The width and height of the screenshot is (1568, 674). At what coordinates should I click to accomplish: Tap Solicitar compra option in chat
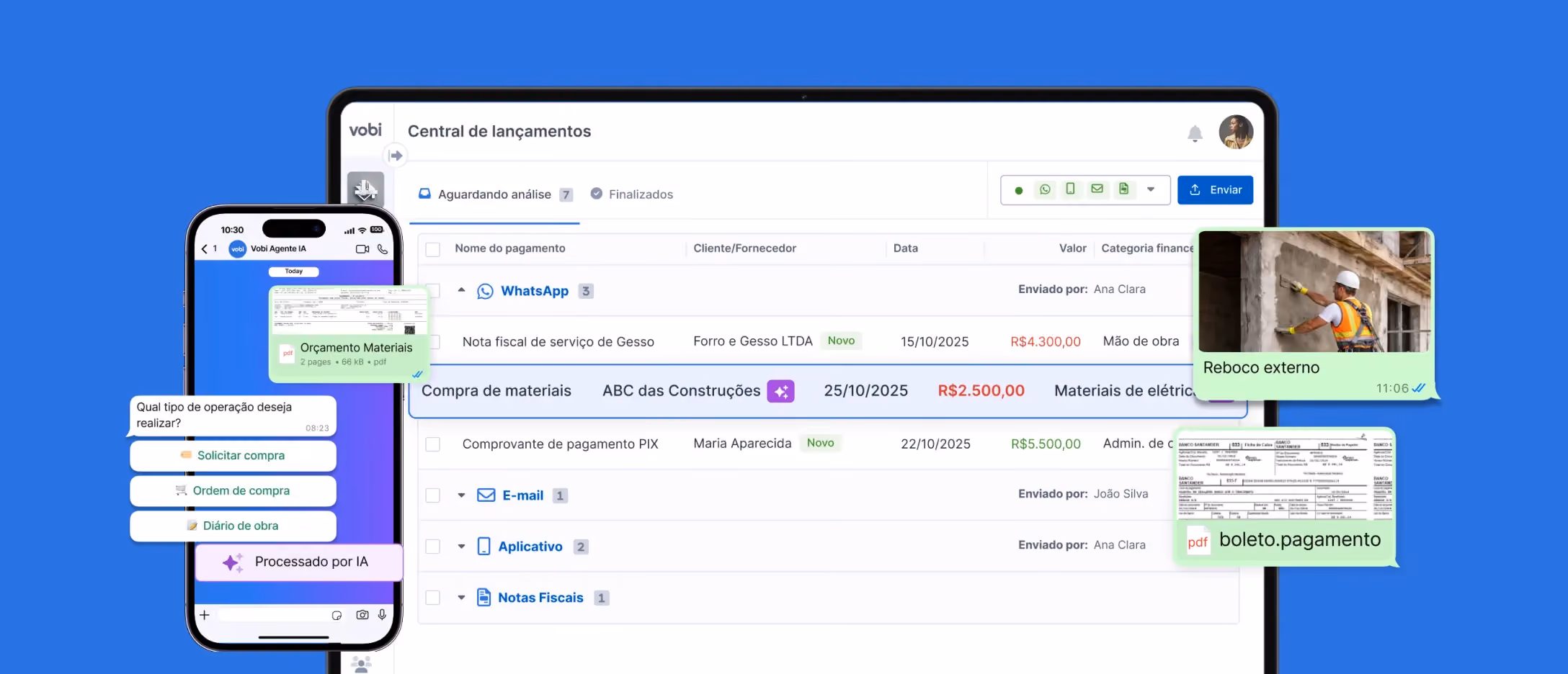point(233,456)
